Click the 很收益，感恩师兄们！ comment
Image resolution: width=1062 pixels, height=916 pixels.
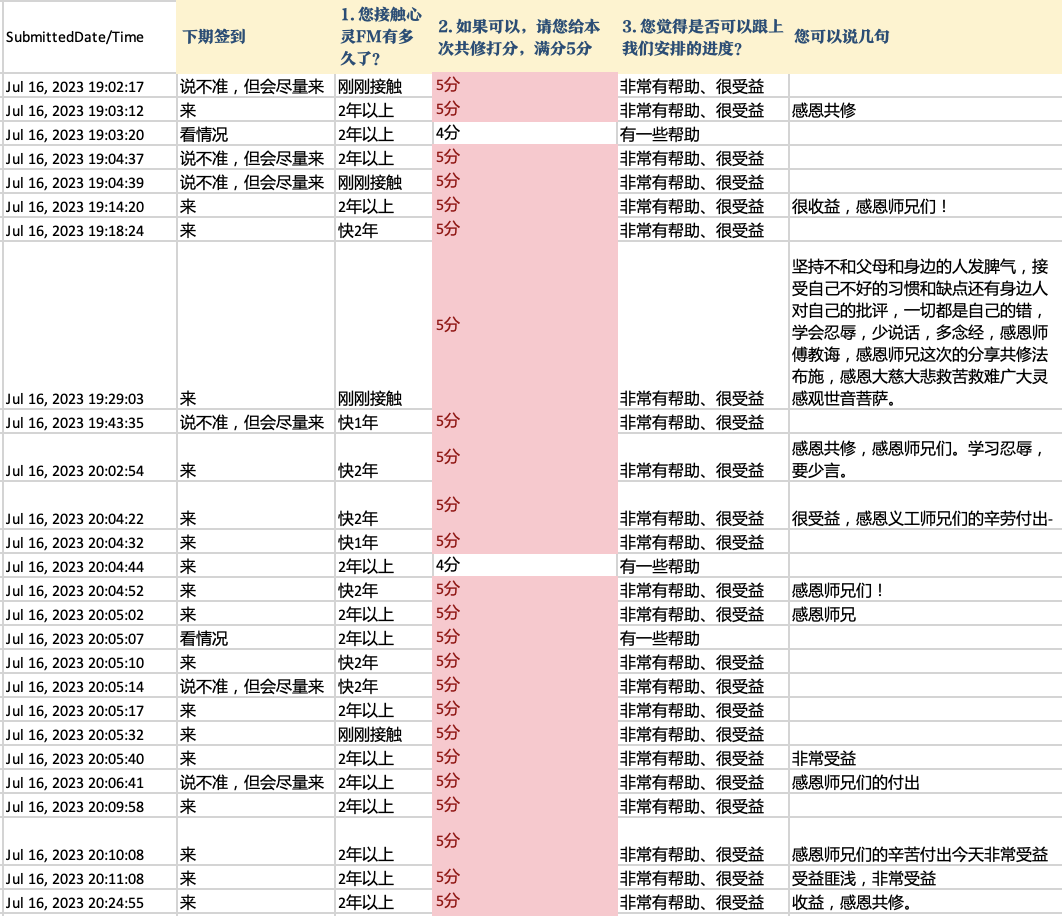(870, 207)
